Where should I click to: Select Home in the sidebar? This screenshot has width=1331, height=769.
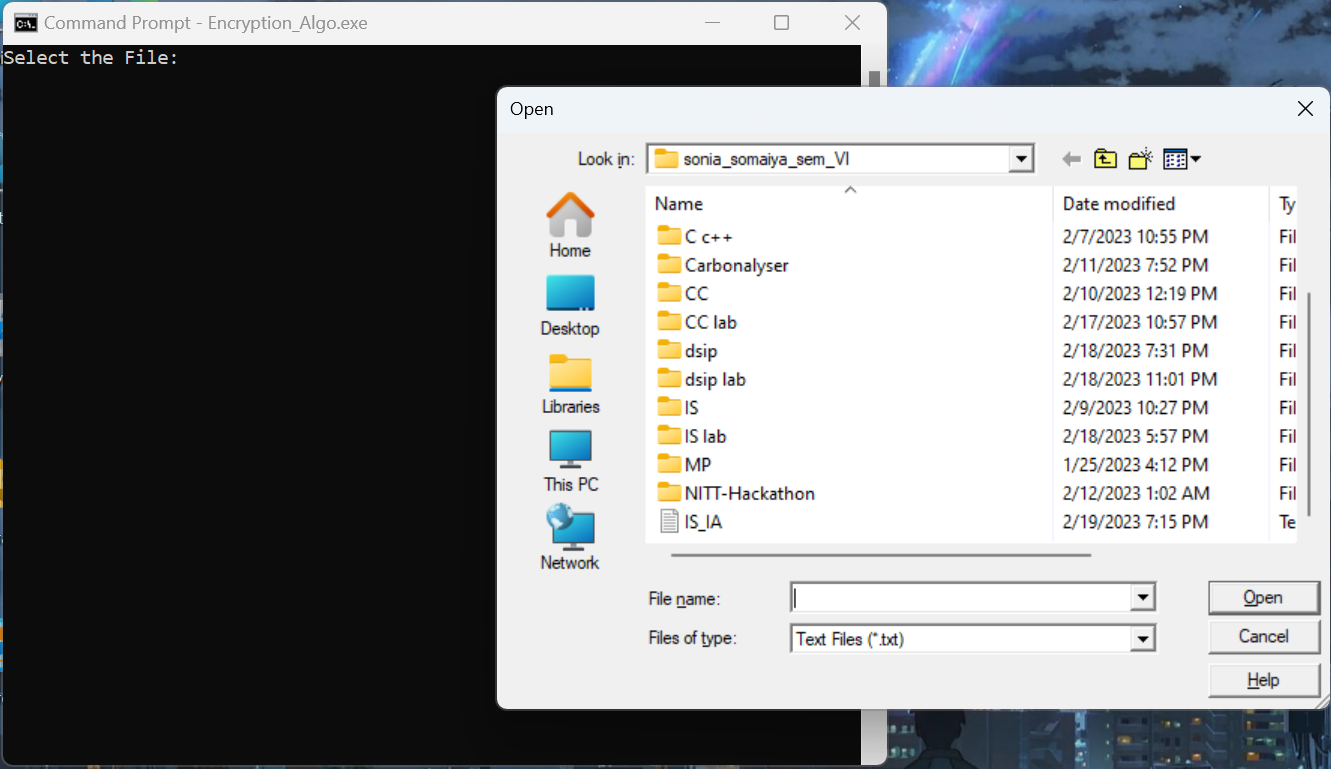point(569,224)
